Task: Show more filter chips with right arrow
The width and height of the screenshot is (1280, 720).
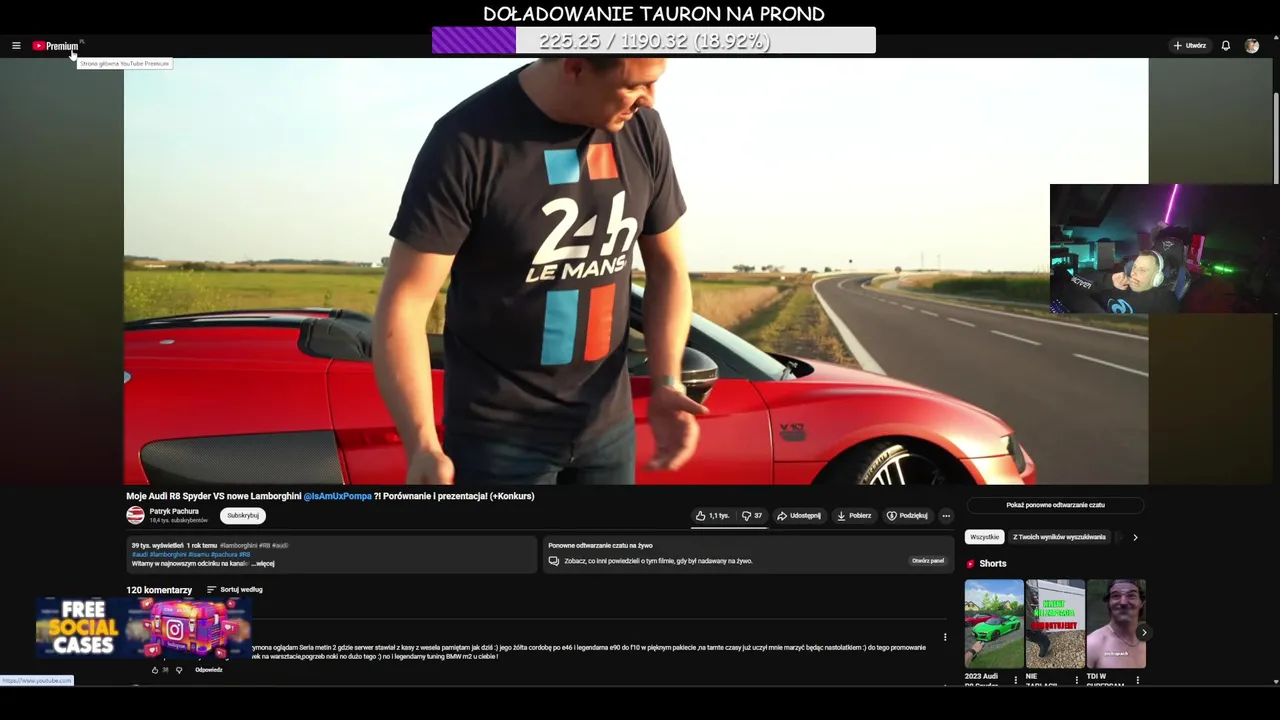Action: point(1135,537)
